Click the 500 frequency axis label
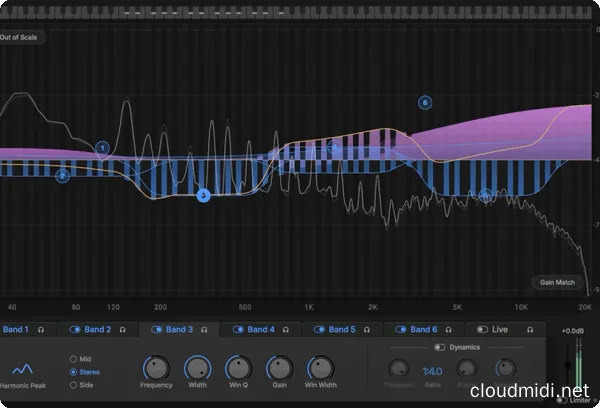 click(245, 307)
